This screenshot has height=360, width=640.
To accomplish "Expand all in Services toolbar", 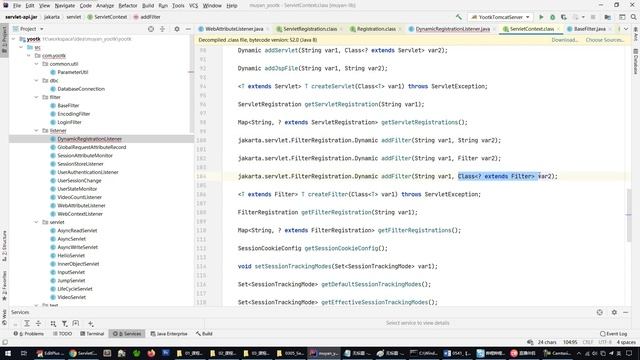I will pos(27,323).
